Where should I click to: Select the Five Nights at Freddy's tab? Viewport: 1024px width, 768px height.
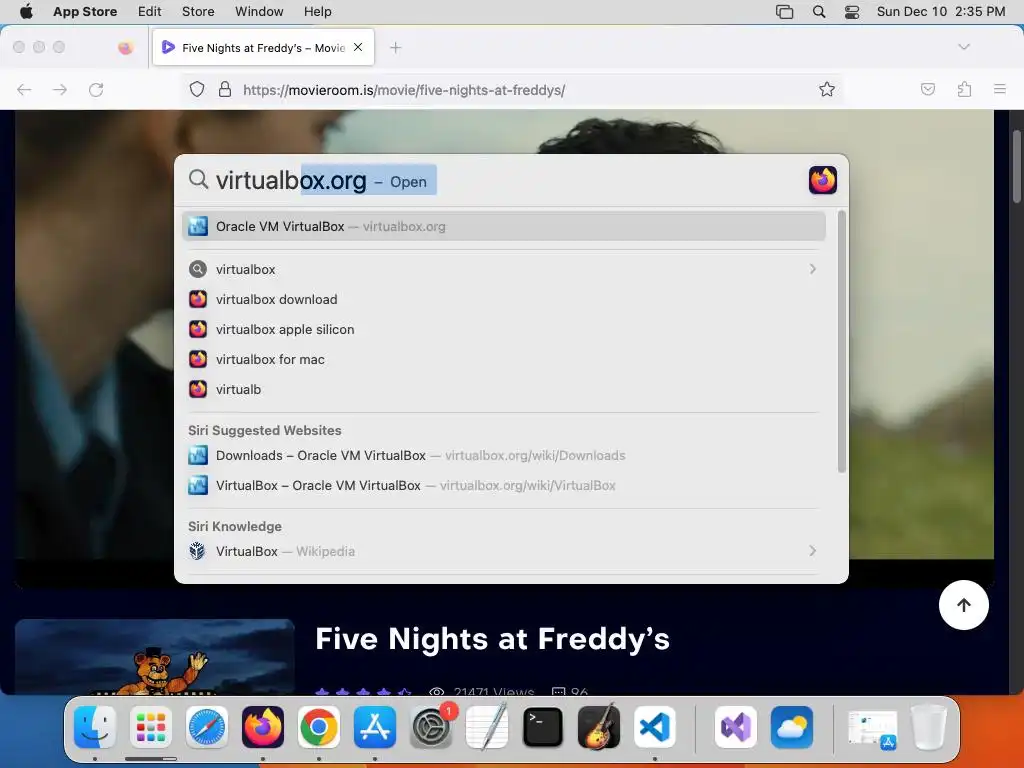(263, 48)
